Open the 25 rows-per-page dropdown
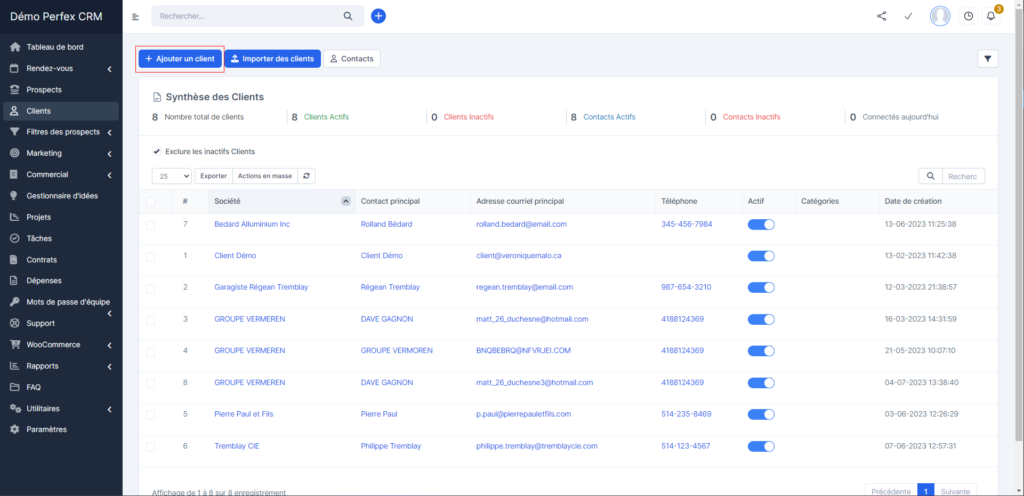 tap(172, 176)
